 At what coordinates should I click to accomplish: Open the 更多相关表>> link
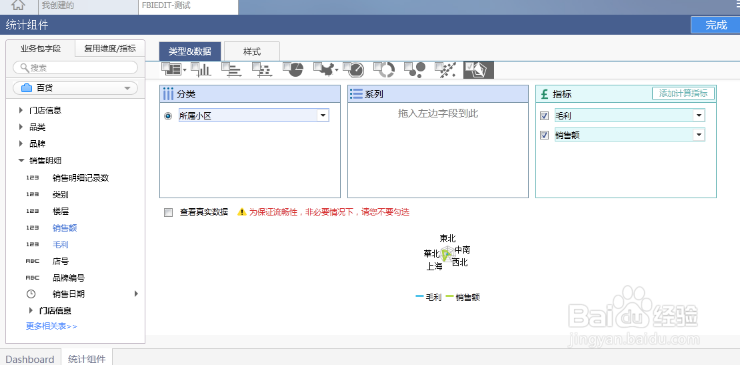[51, 326]
